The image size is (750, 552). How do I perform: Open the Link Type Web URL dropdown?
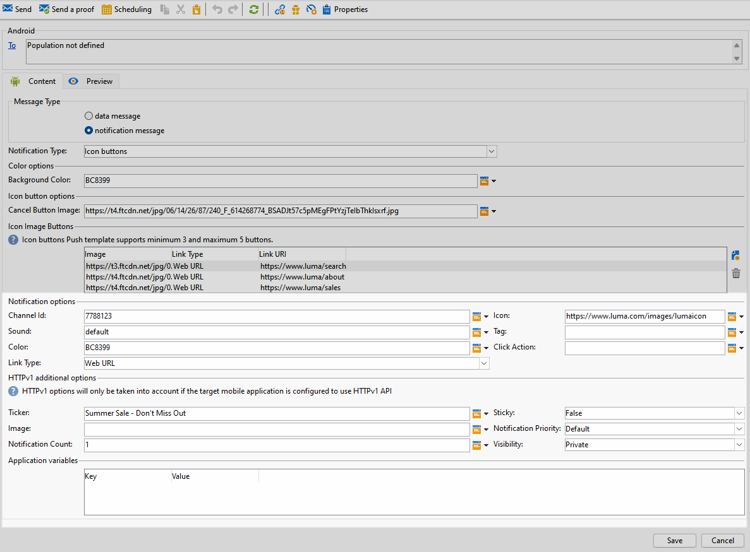[x=286, y=364]
